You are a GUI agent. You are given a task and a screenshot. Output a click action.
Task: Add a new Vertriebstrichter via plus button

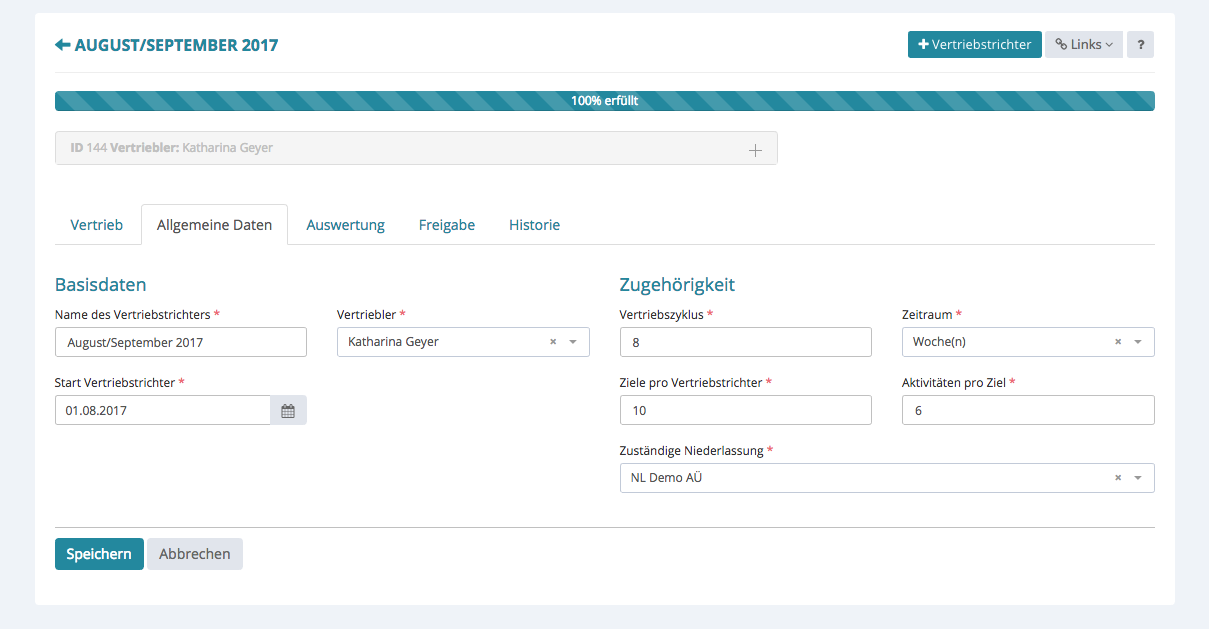974,45
